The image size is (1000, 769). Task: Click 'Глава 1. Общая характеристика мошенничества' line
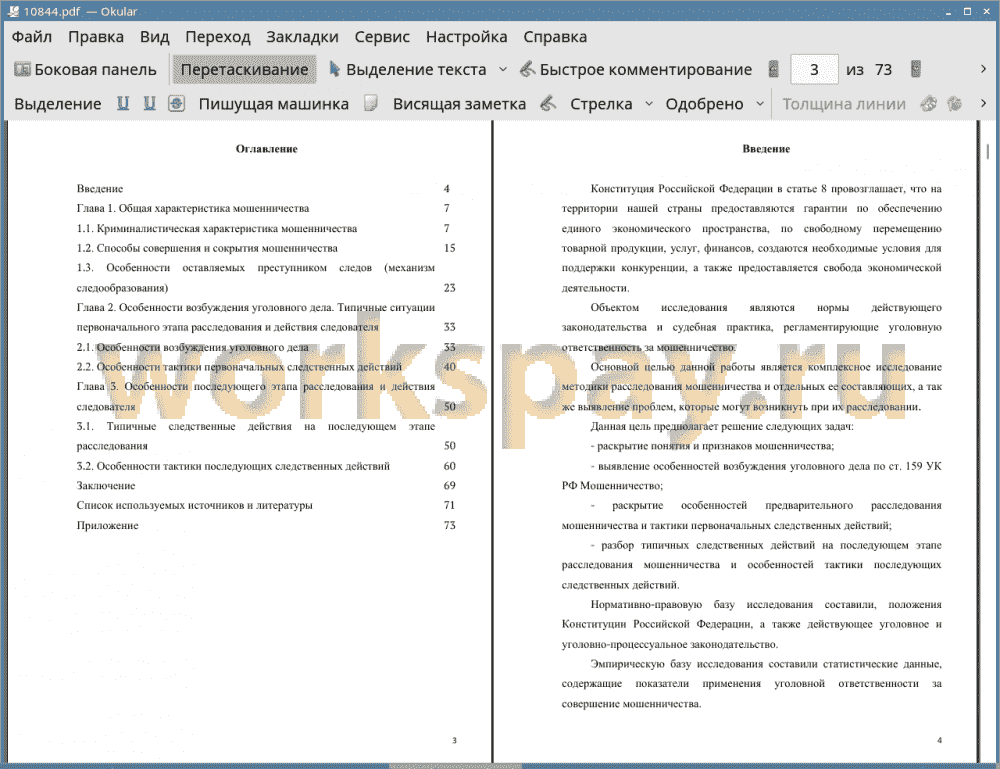pos(193,209)
